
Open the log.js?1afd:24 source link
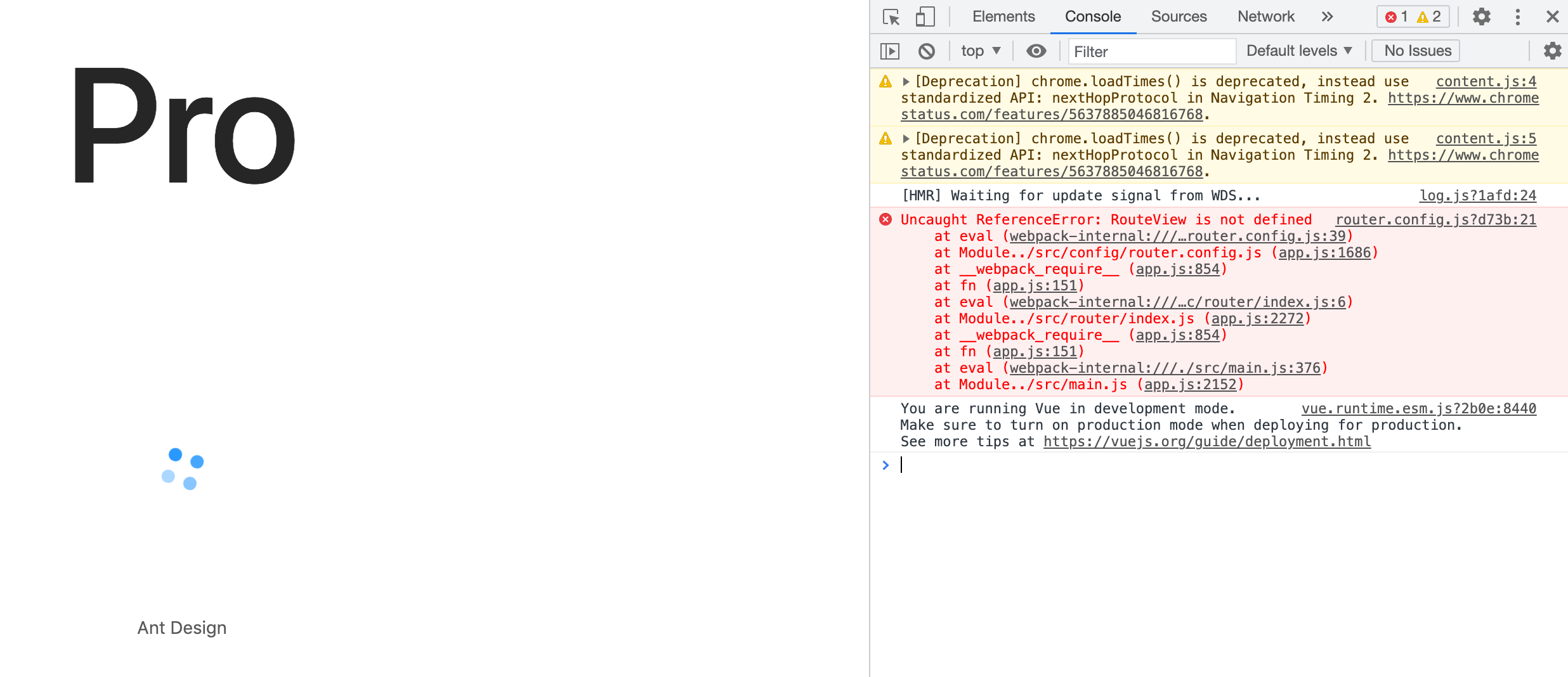[x=1477, y=196]
